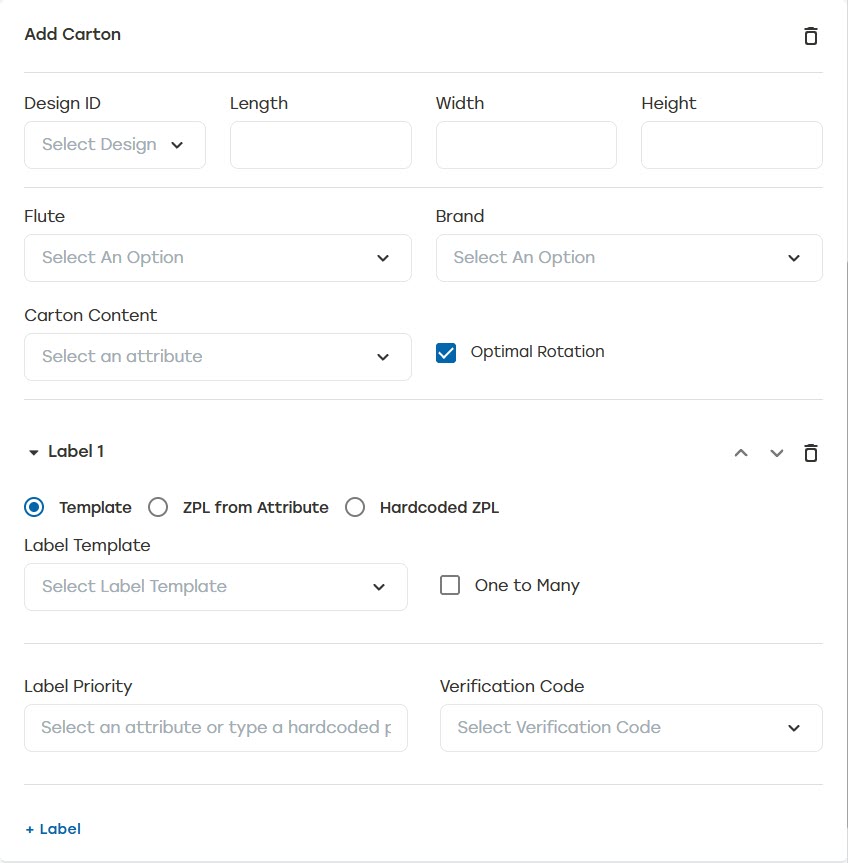Expand the Verification Code dropdown
The width and height of the screenshot is (848, 863).
tap(630, 728)
